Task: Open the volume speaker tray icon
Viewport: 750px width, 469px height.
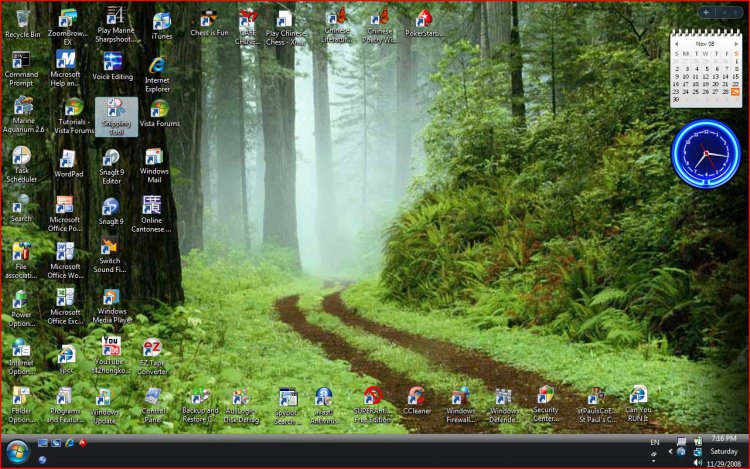Action: point(697,463)
